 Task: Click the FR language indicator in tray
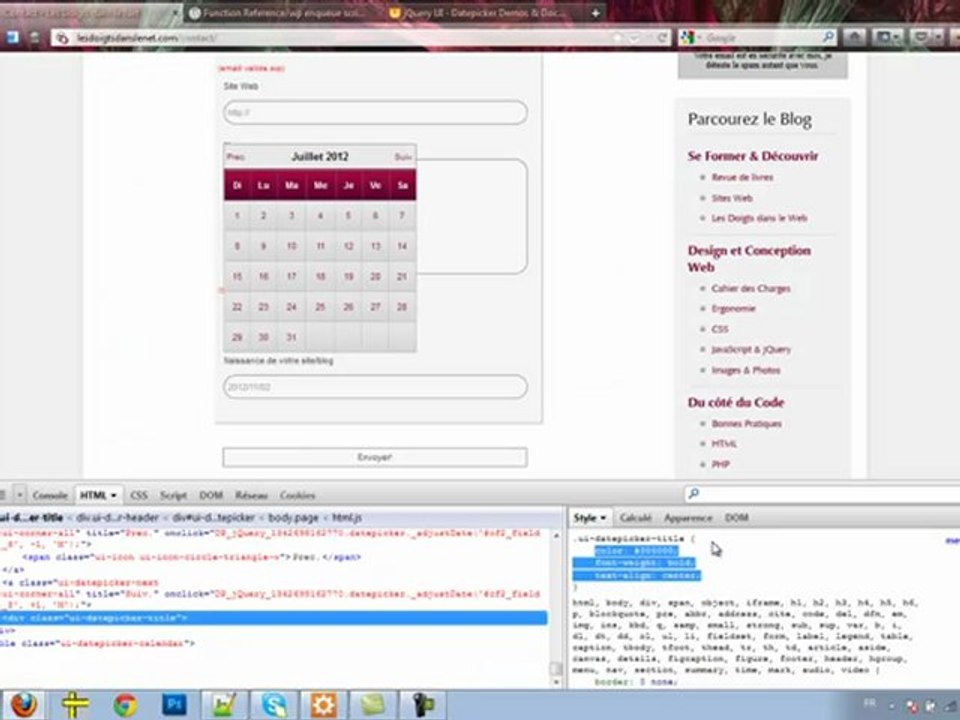869,703
